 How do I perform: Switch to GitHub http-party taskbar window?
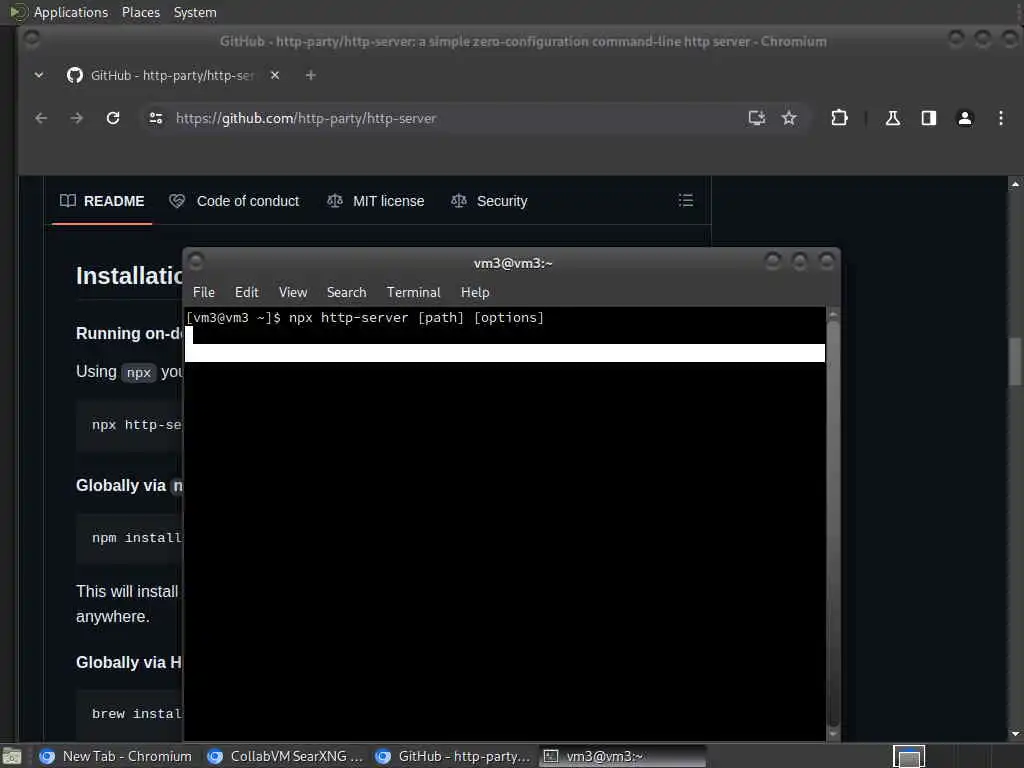pyautogui.click(x=453, y=756)
